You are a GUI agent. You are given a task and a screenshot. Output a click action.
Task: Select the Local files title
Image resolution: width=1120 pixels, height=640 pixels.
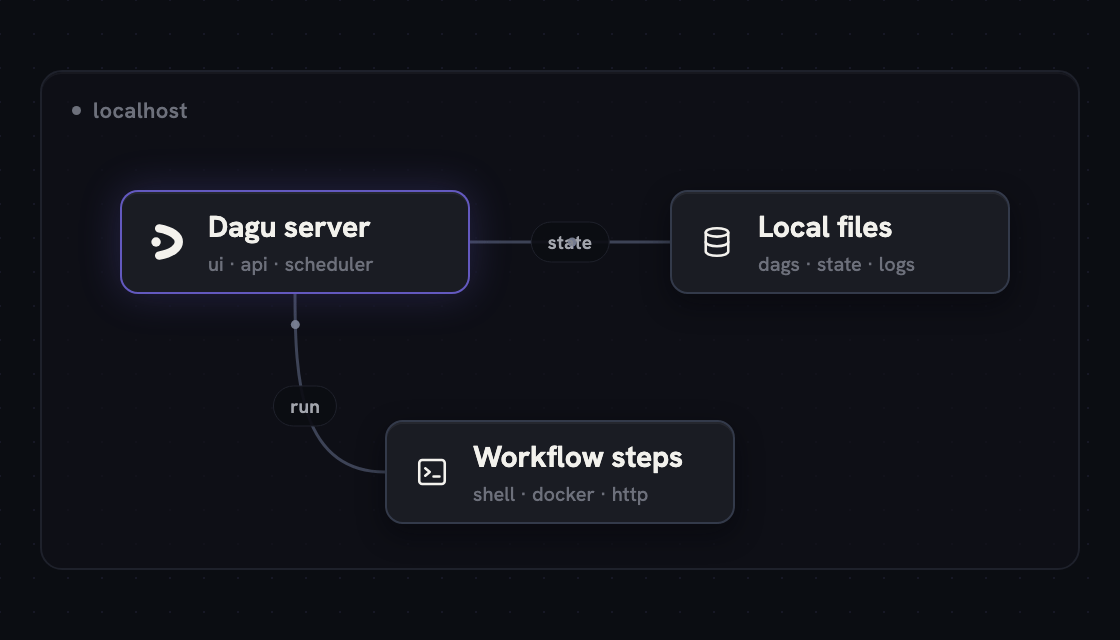[x=825, y=227]
